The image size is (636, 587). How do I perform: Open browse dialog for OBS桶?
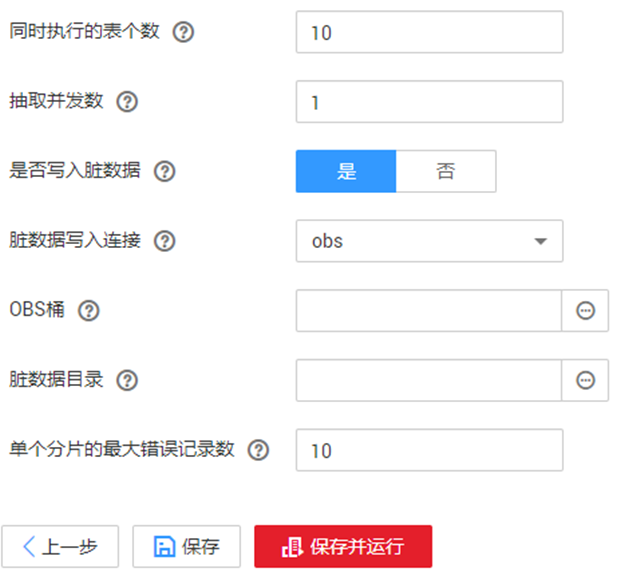586,311
